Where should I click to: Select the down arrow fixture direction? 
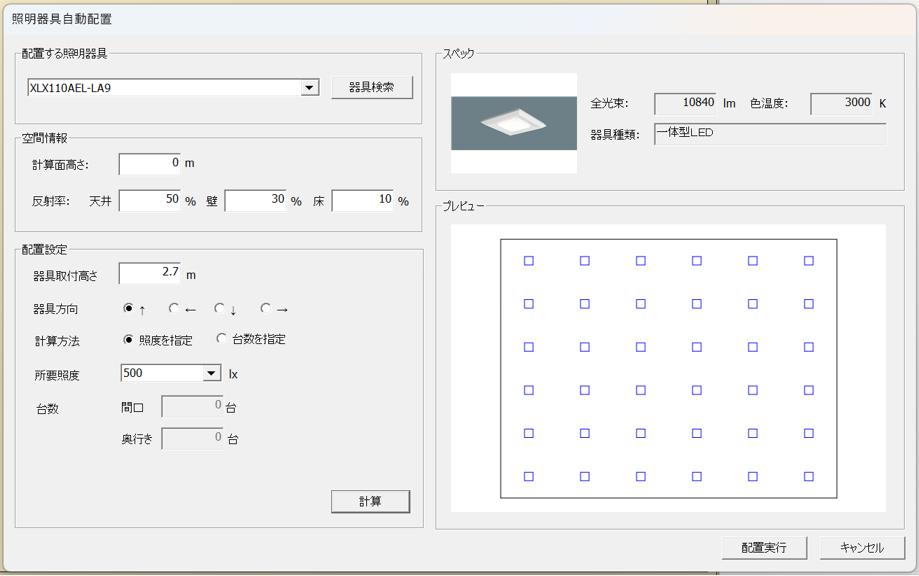tap(220, 309)
